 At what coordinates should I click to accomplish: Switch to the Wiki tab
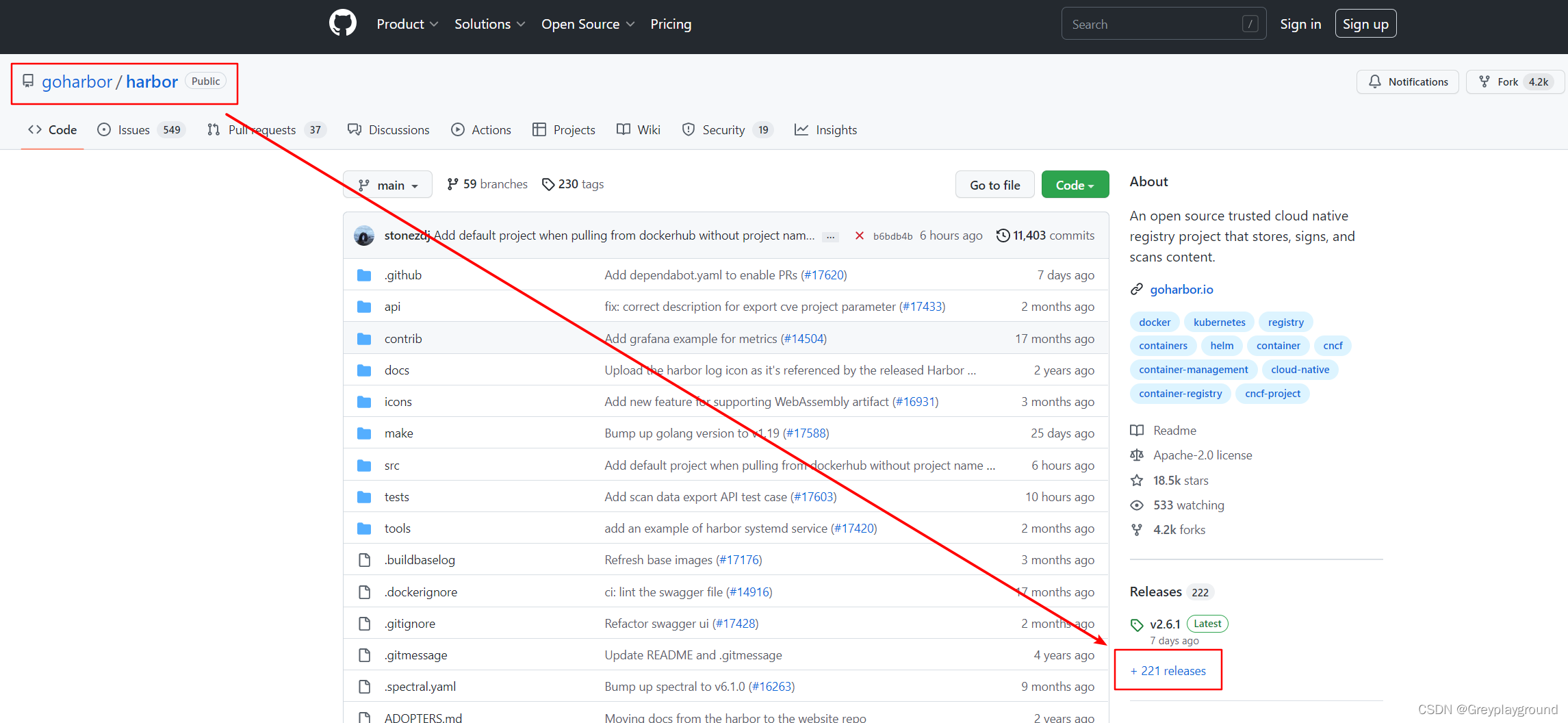(639, 130)
